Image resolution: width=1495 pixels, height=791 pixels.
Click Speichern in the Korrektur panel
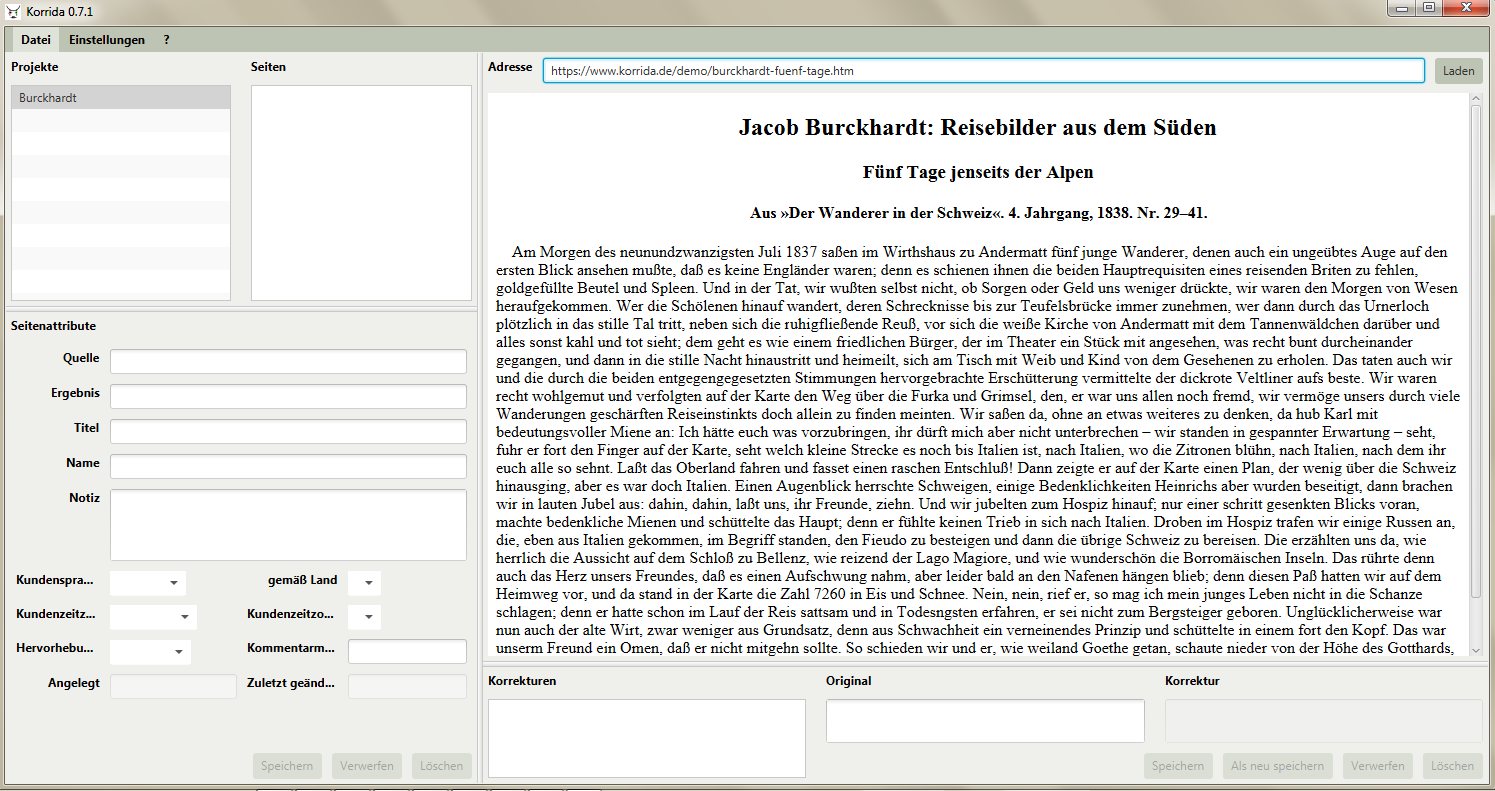point(1178,766)
